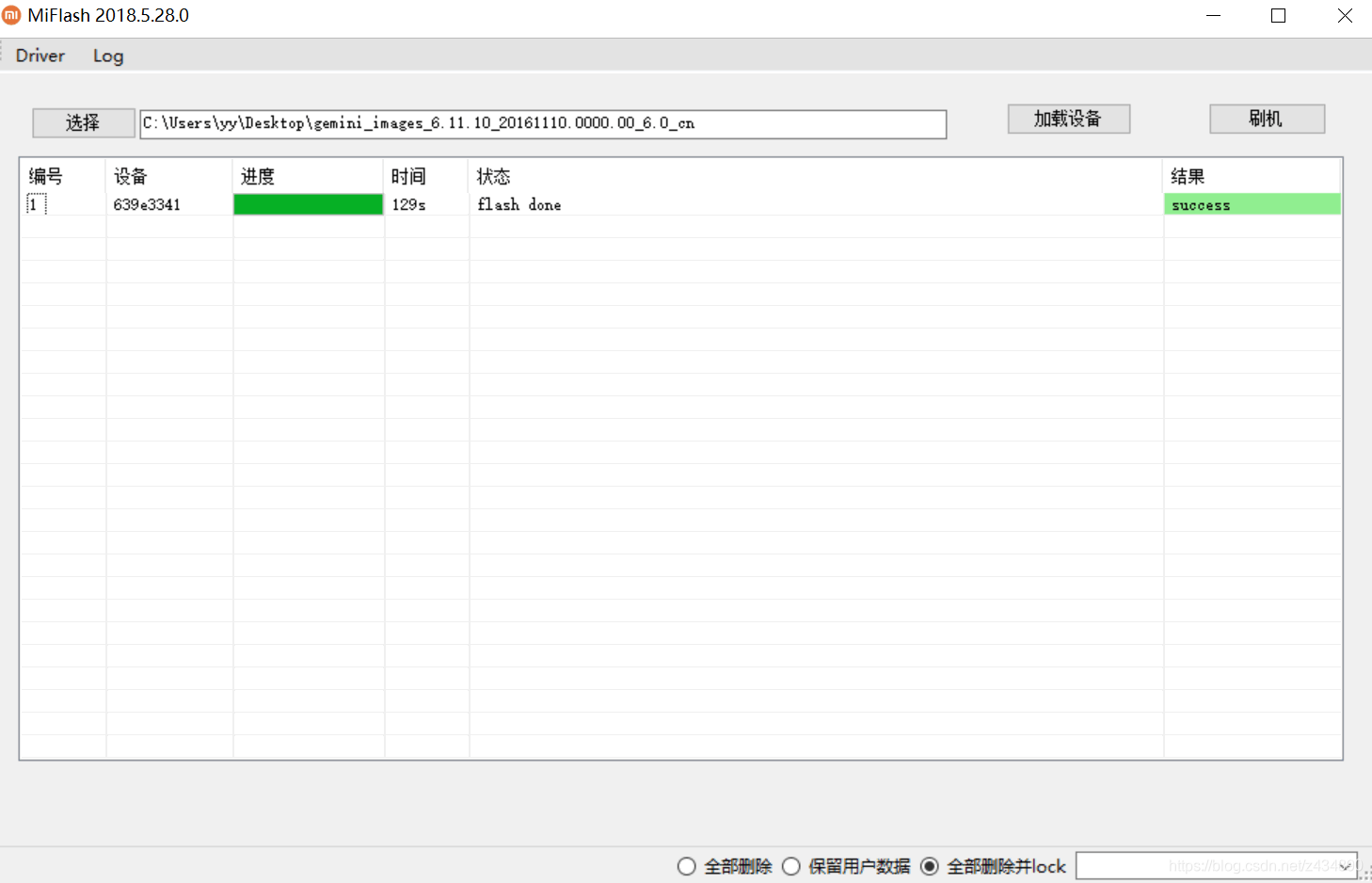This screenshot has height=883, width=1372.
Task: Click the 选择 button to browse folder
Action: (83, 122)
